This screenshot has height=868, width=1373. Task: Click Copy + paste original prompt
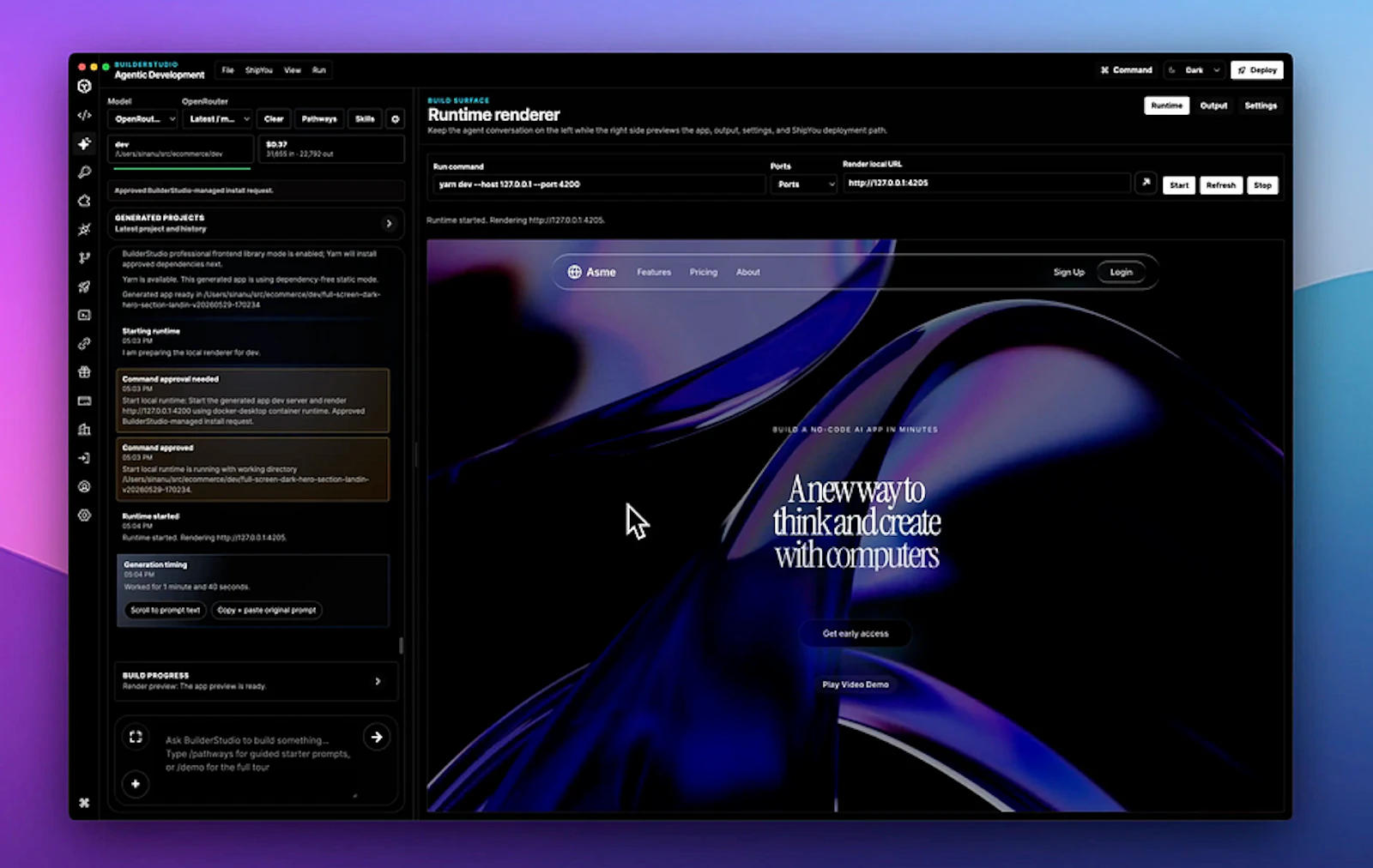[x=267, y=610]
